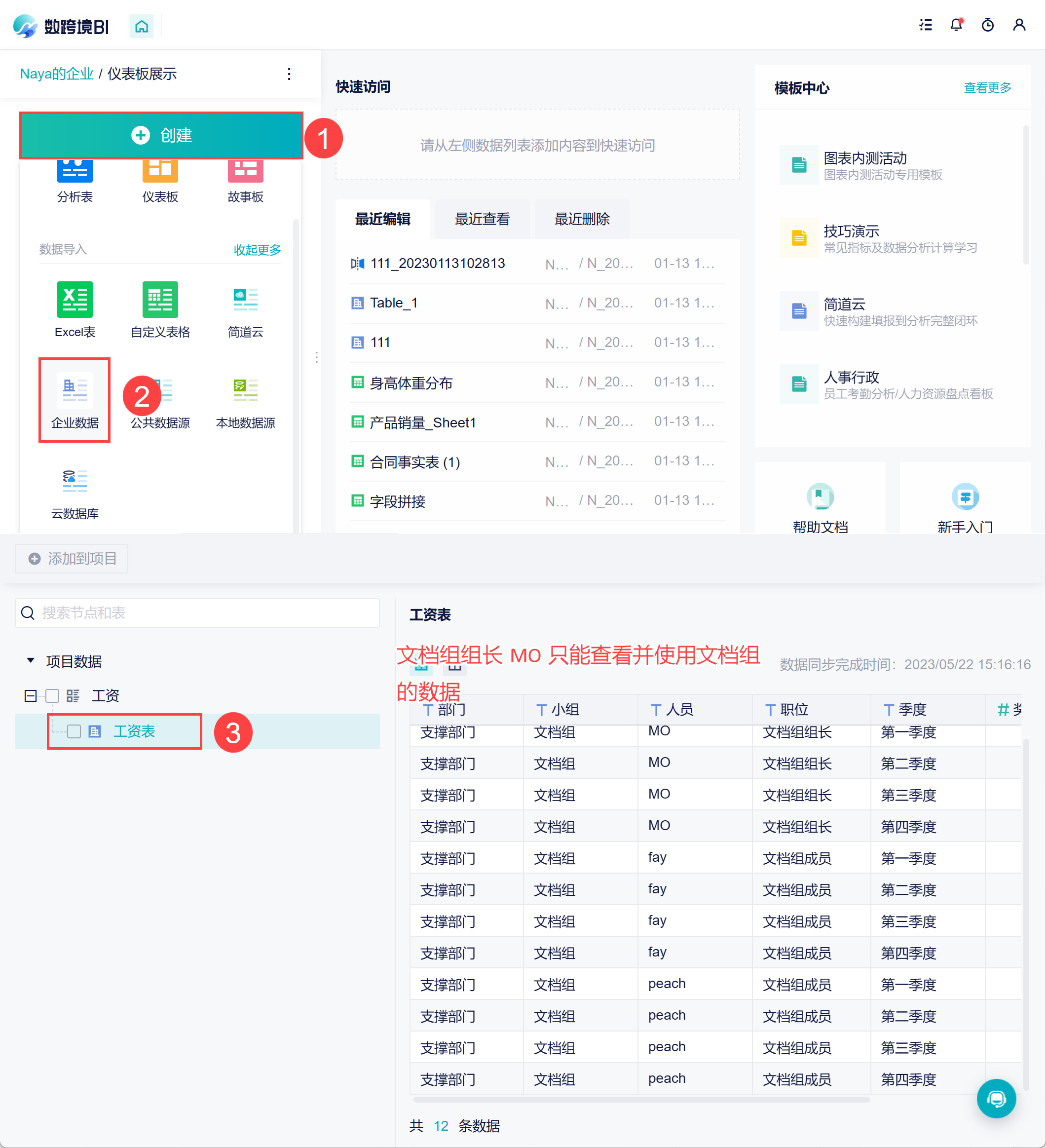This screenshot has height=1148, width=1046.
Task: Collapse the 项目数据 section arrow
Action: pos(31,660)
